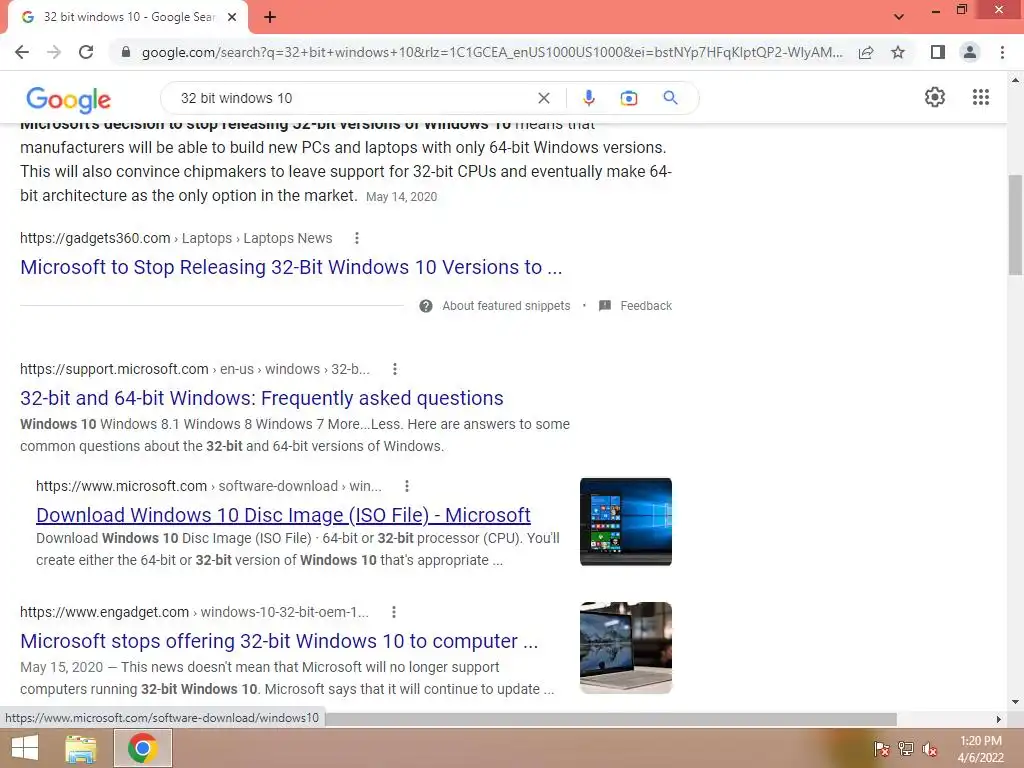Share this page using the share icon
Viewport: 1024px width, 768px height.
coord(866,52)
